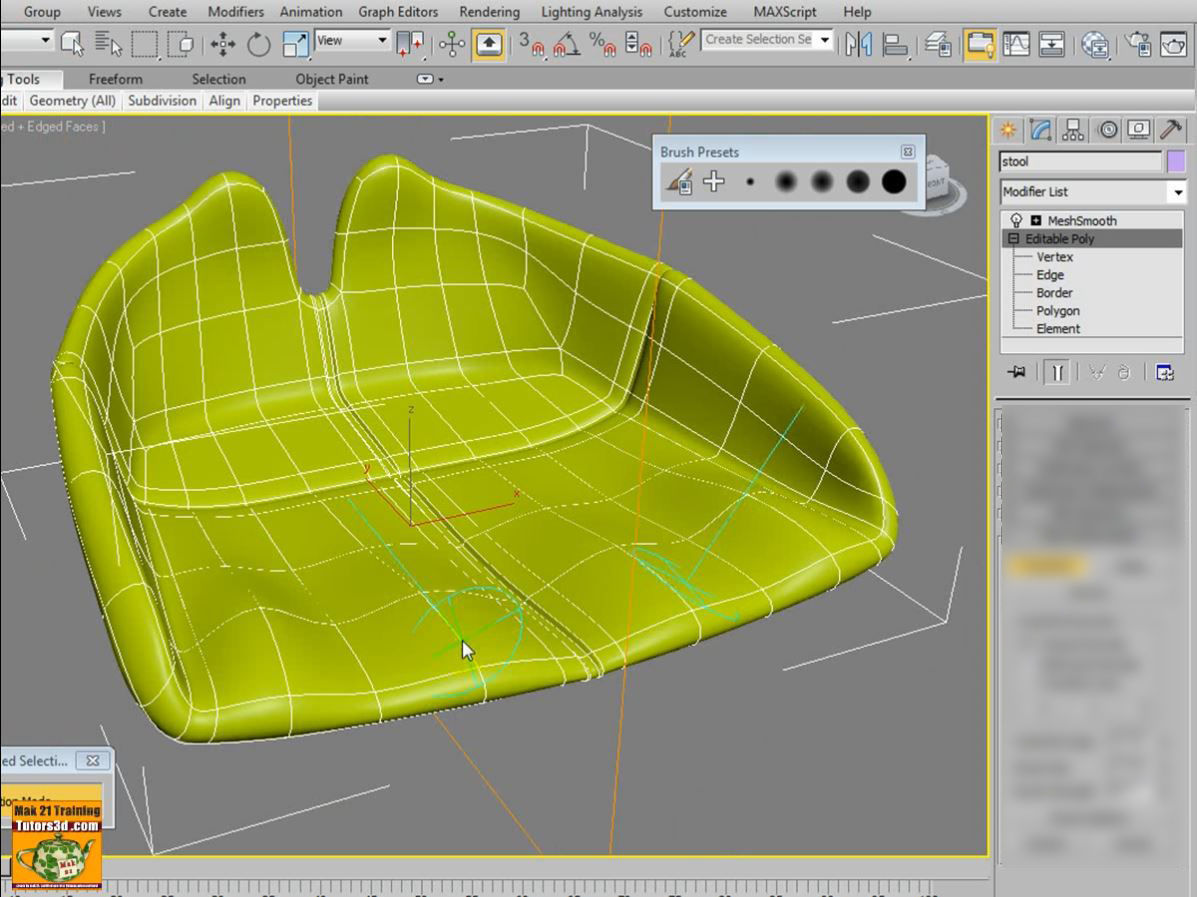1197x897 pixels.
Task: Select the Rotate tool in the toolbar
Action: tap(259, 44)
